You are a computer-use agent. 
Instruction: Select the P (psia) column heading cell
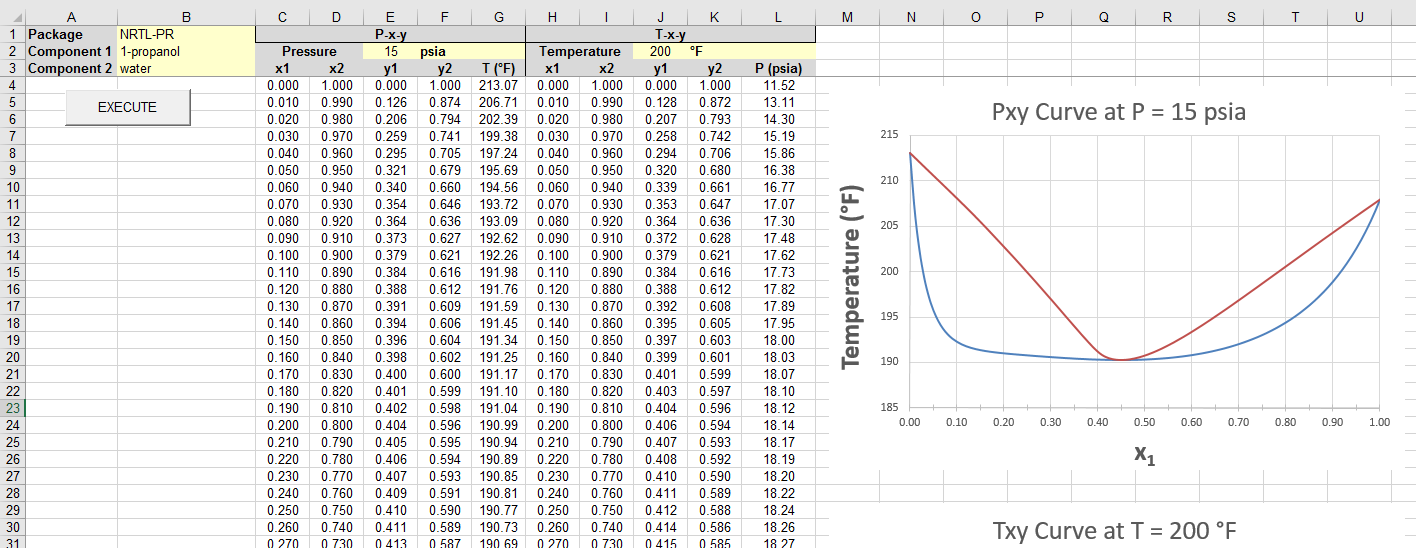tap(779, 68)
